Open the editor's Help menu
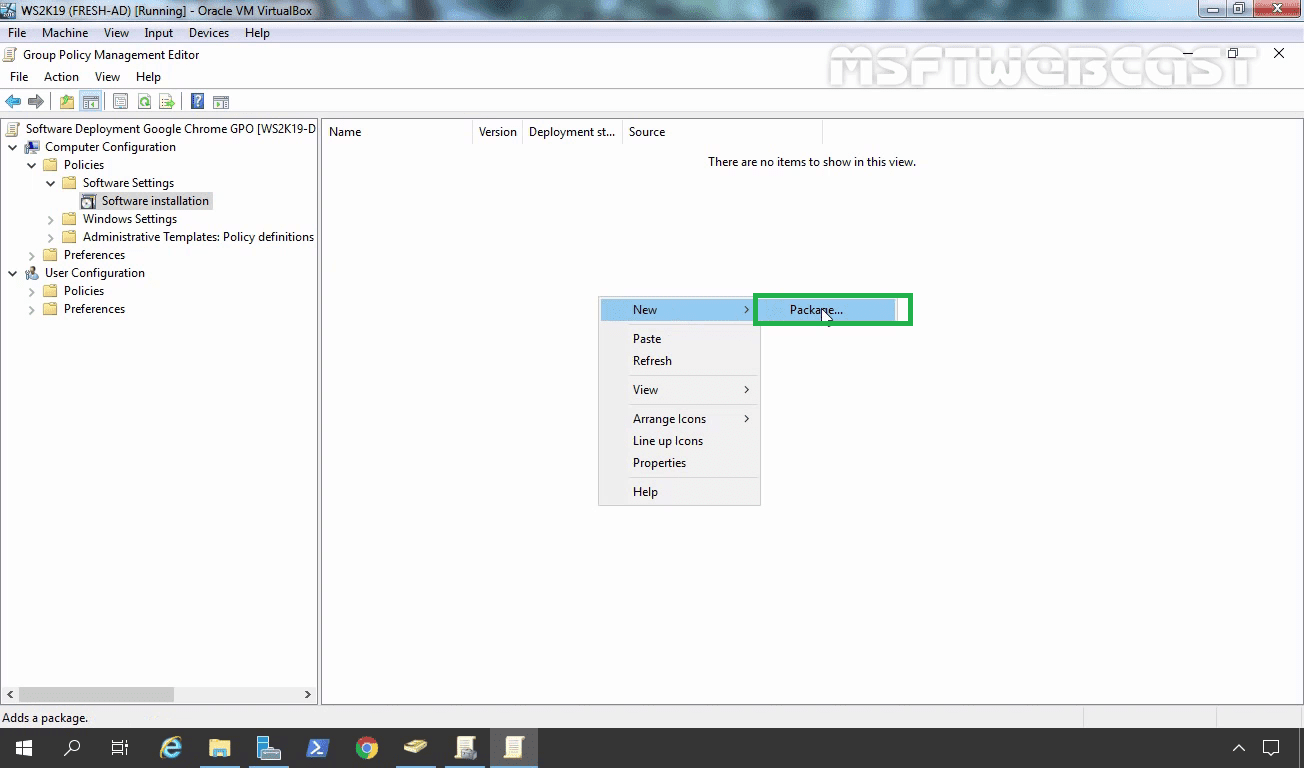 [148, 77]
